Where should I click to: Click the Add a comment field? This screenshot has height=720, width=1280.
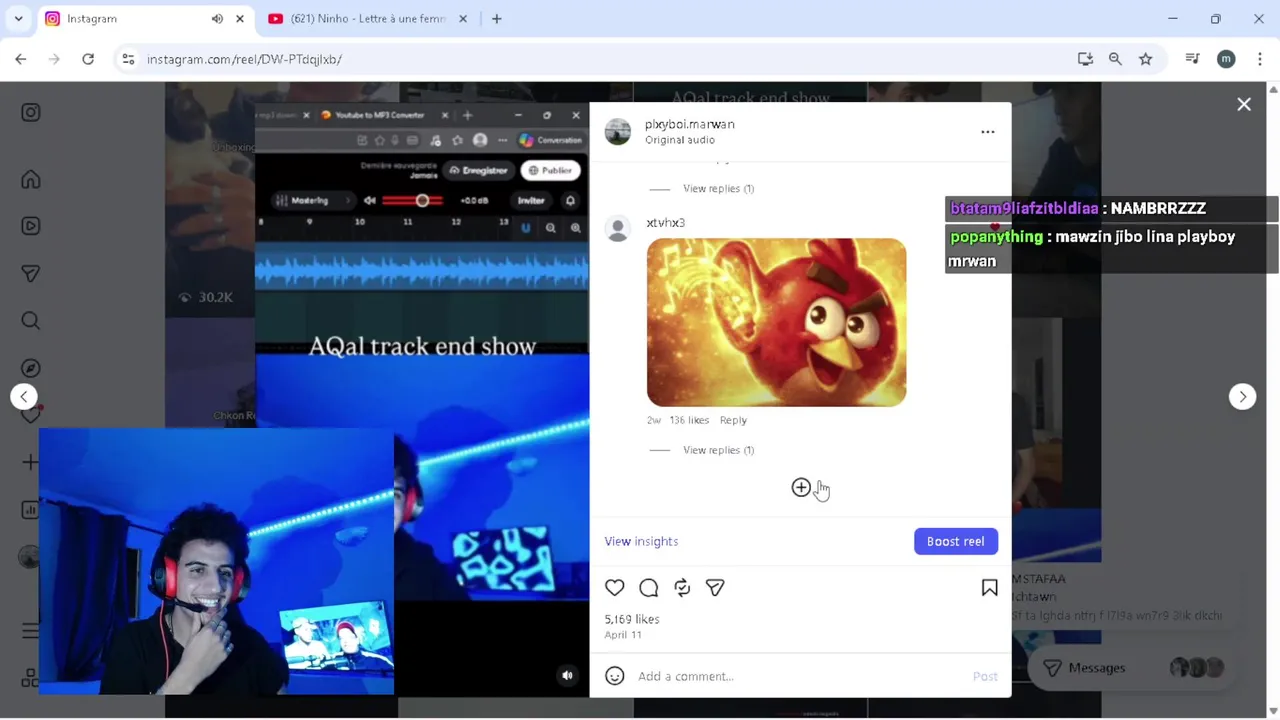click(x=798, y=676)
